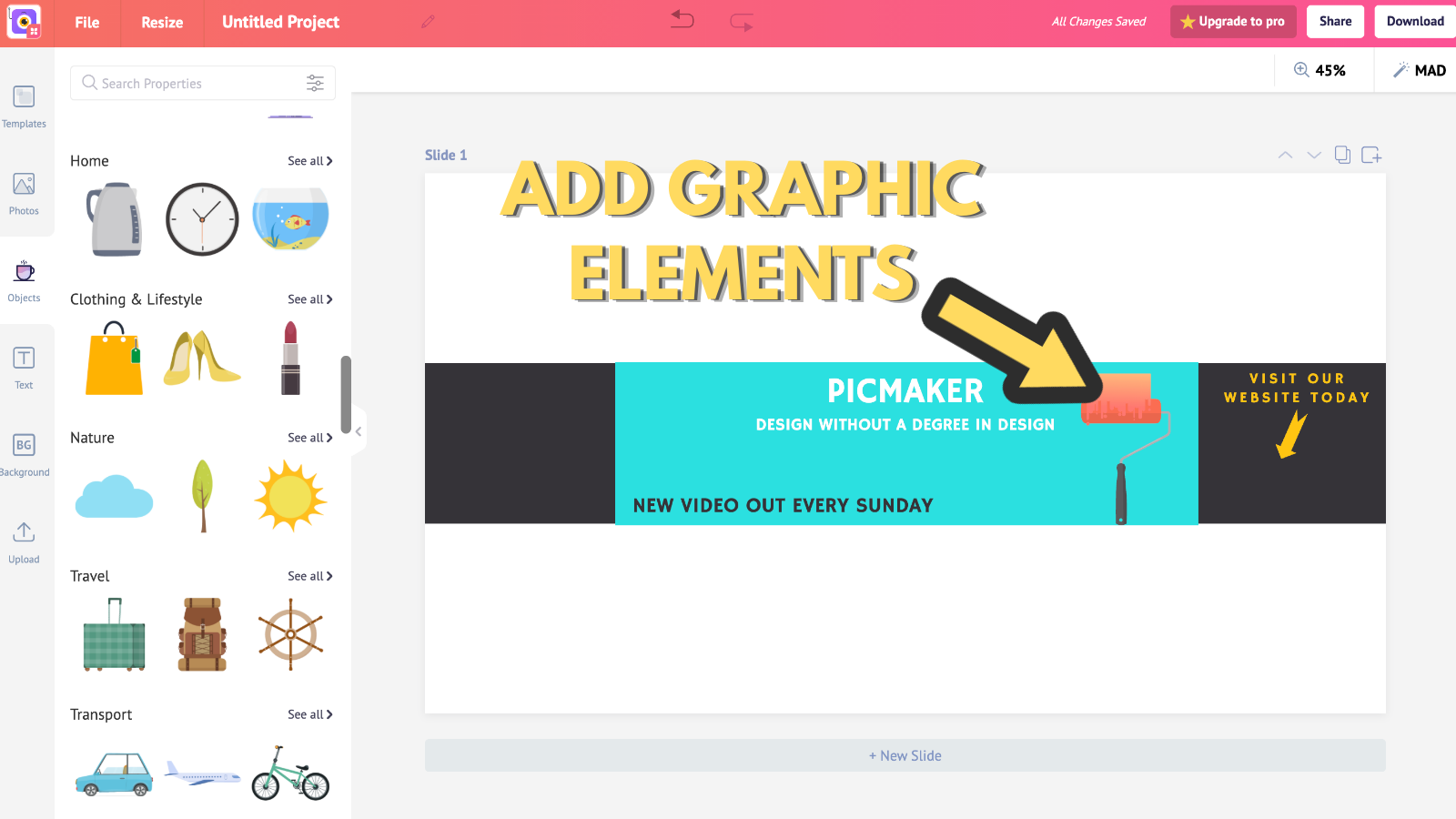1456x819 pixels.
Task: Move slide down with chevron
Action: tap(1314, 155)
